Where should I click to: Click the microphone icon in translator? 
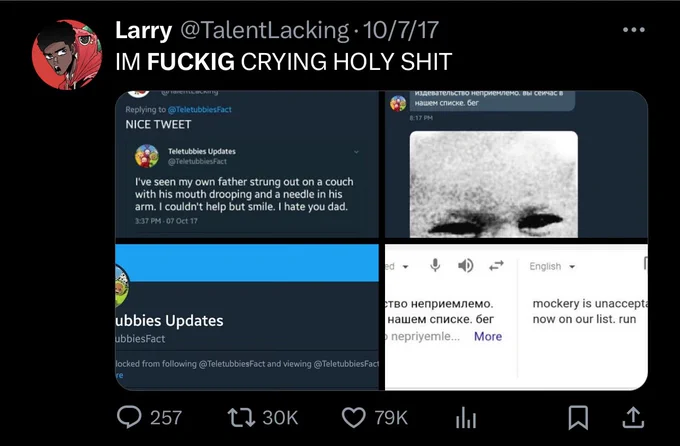tap(435, 265)
